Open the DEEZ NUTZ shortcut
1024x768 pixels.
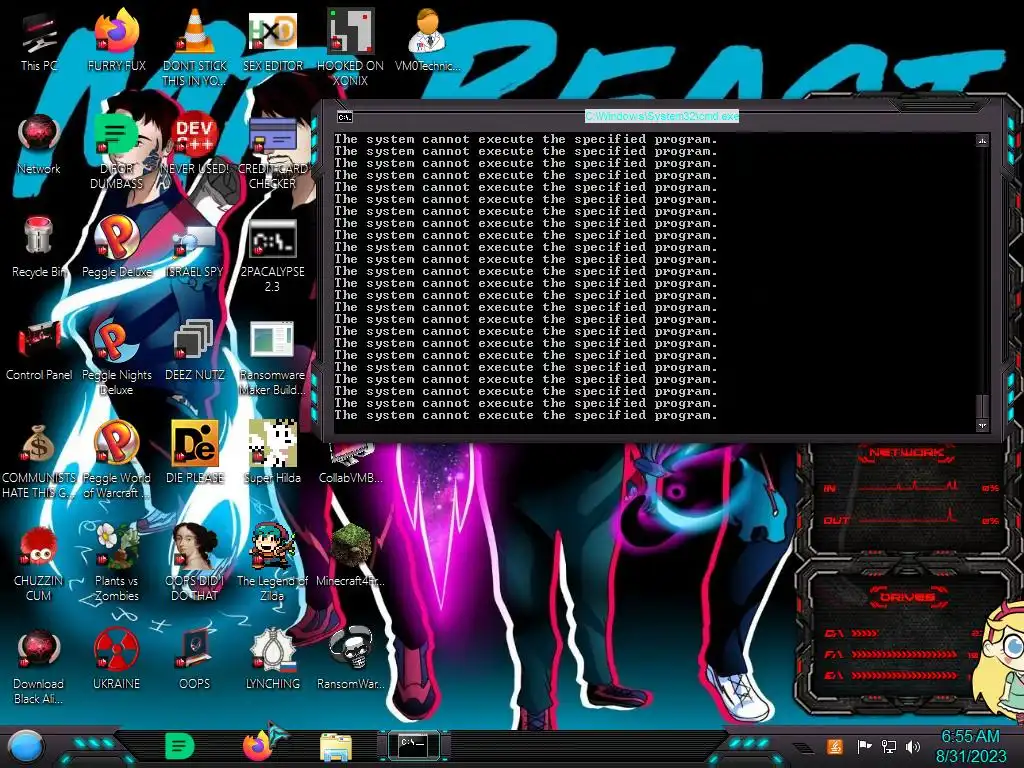pyautogui.click(x=194, y=351)
